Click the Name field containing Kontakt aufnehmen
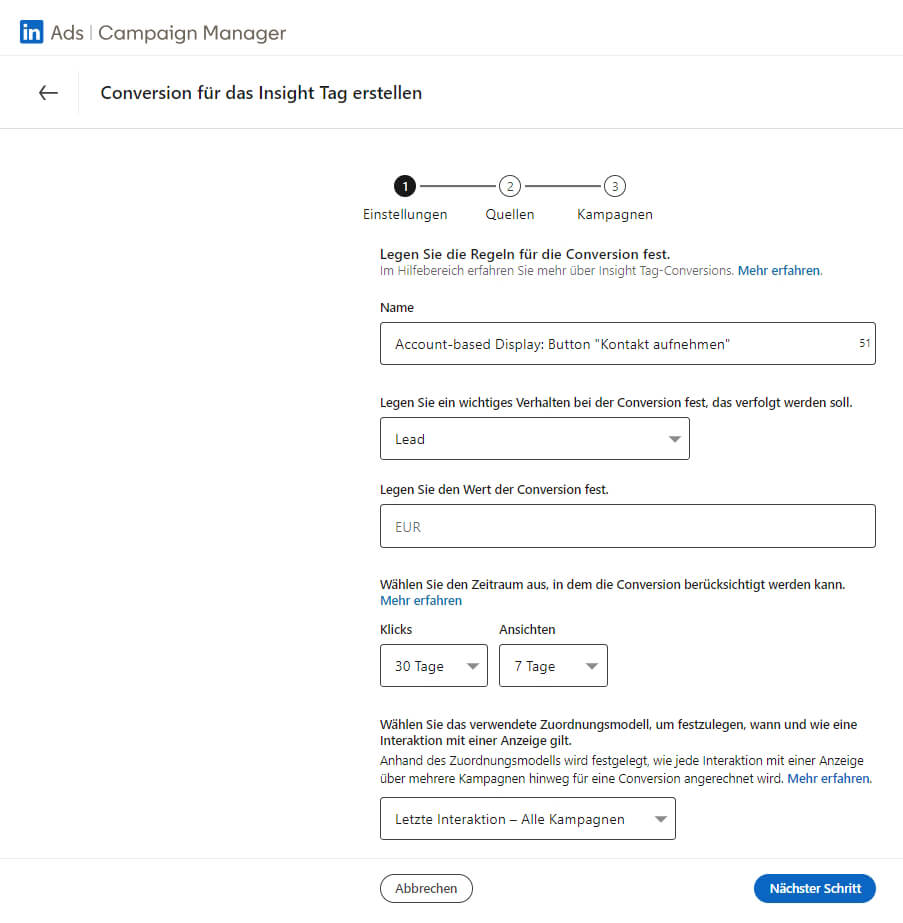Image resolution: width=903 pixels, height=923 pixels. pyautogui.click(x=627, y=343)
